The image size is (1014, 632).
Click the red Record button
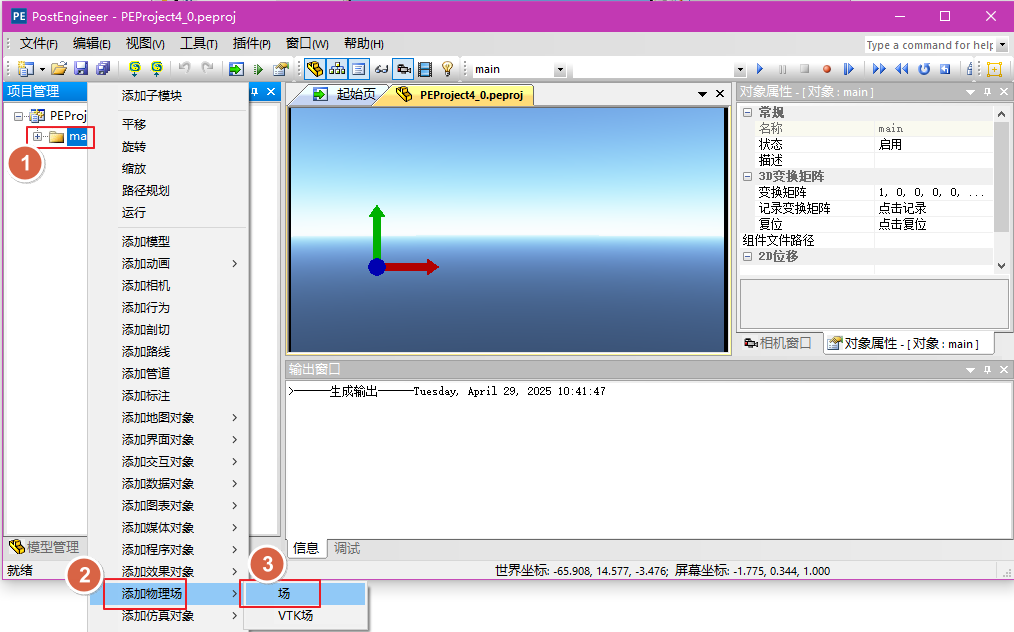(826, 69)
